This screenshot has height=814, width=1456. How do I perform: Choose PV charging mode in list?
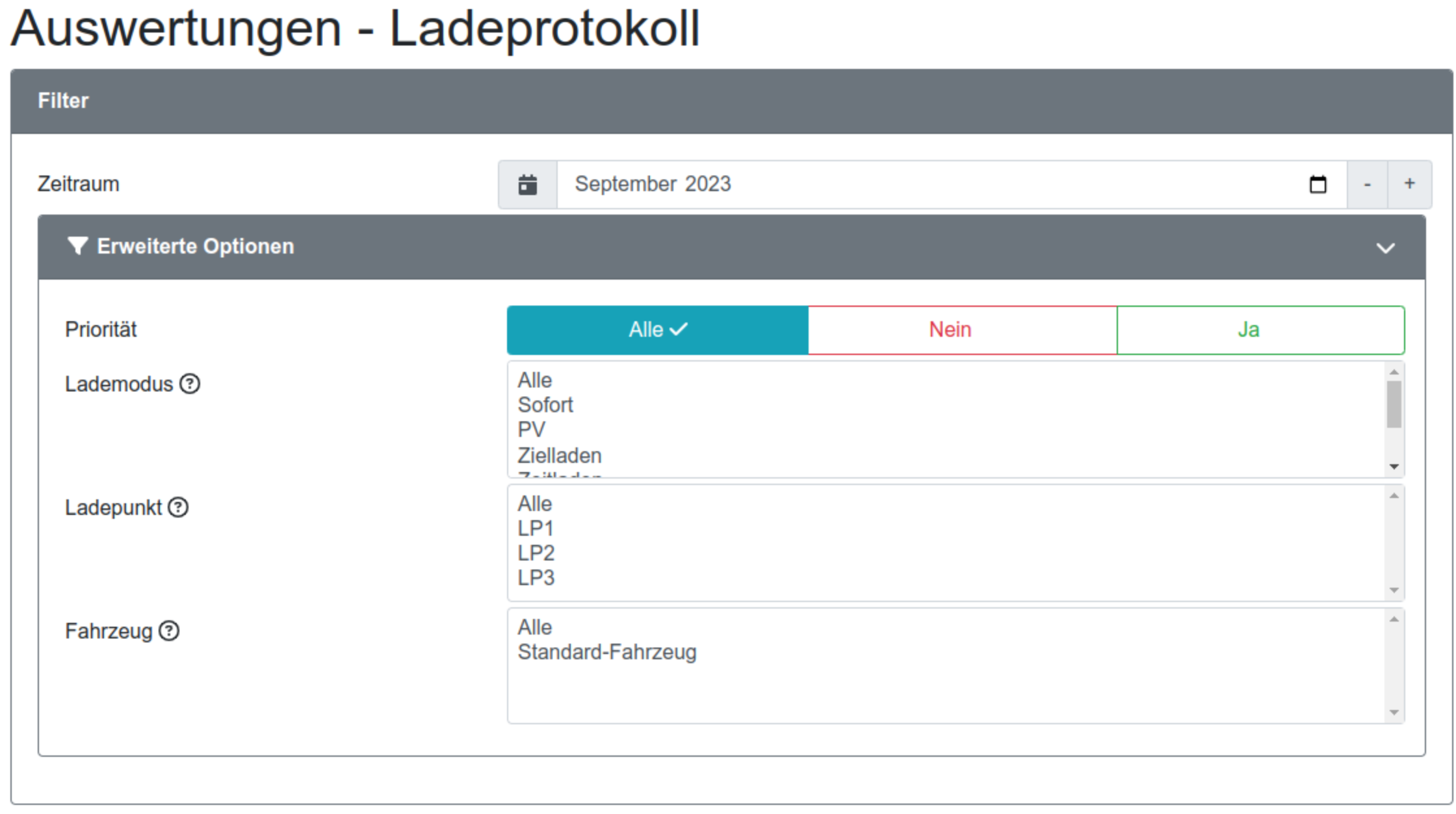coord(532,430)
